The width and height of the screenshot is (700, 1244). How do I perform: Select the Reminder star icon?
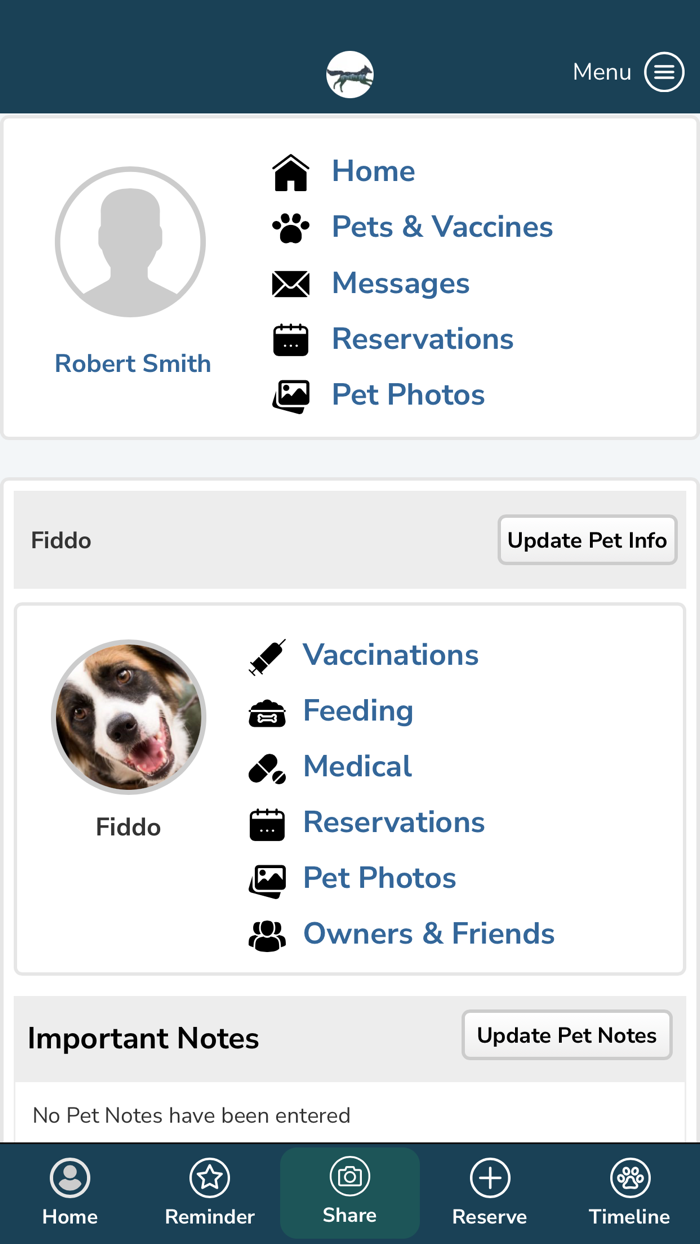pos(210,1178)
